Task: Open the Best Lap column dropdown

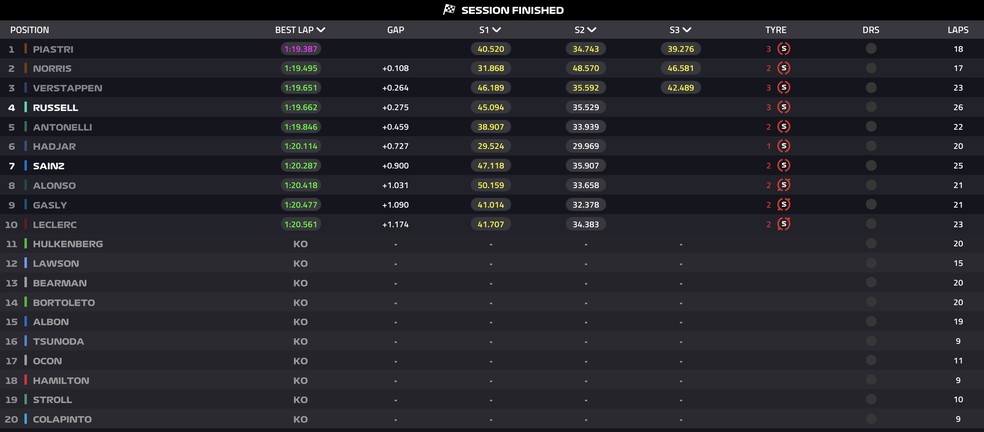Action: (x=320, y=30)
